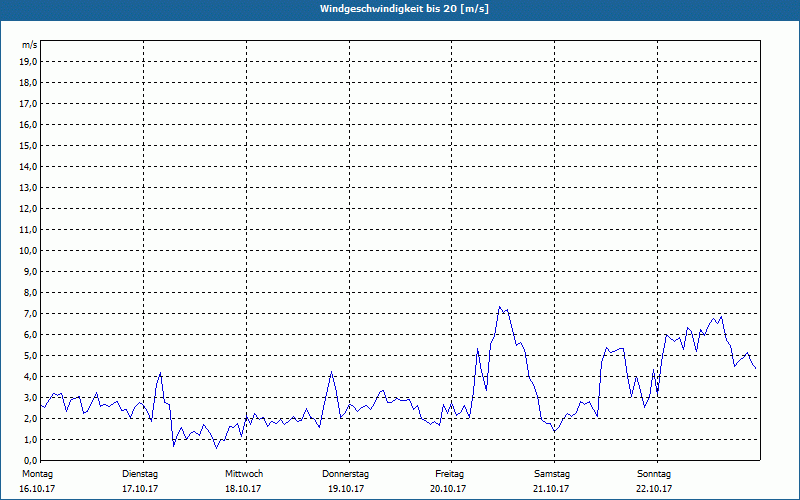The image size is (800, 500).
Task: Select the date '21.10.17'
Action: click(551, 489)
